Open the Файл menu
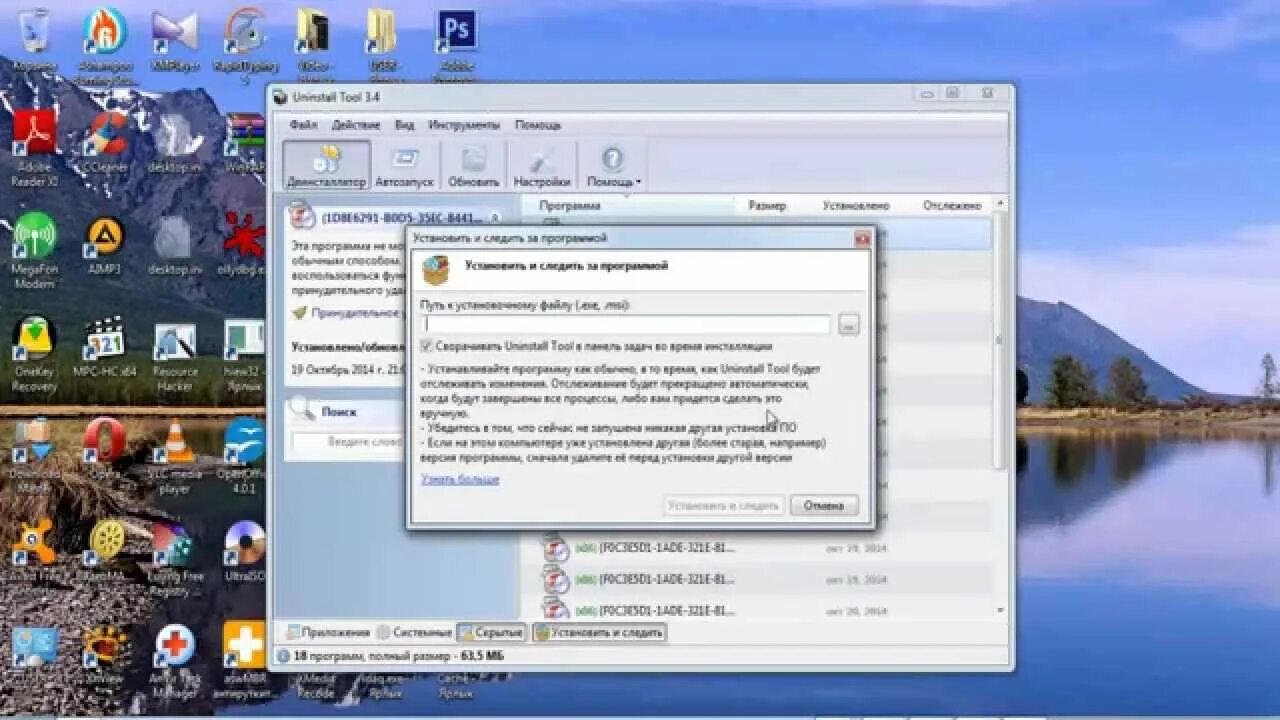Screen dimensions: 1280x720 tap(303, 125)
